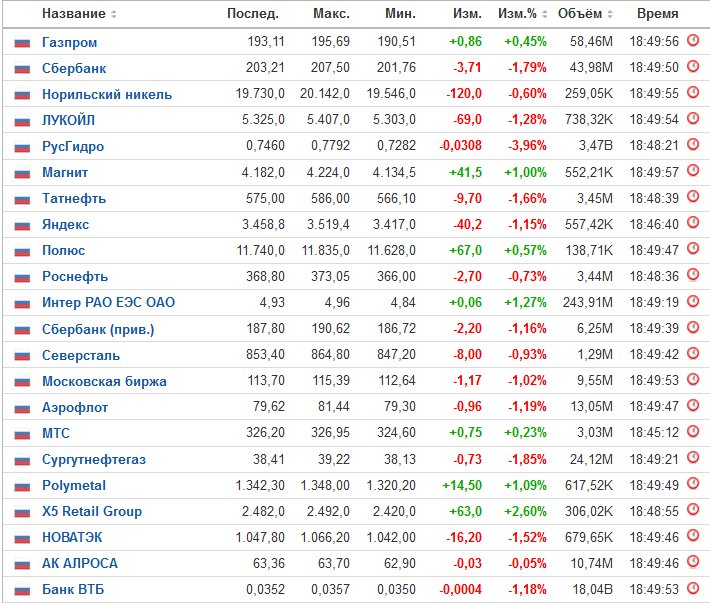
Task: Click the clock icon in Интер РАО row
Action: [693, 301]
